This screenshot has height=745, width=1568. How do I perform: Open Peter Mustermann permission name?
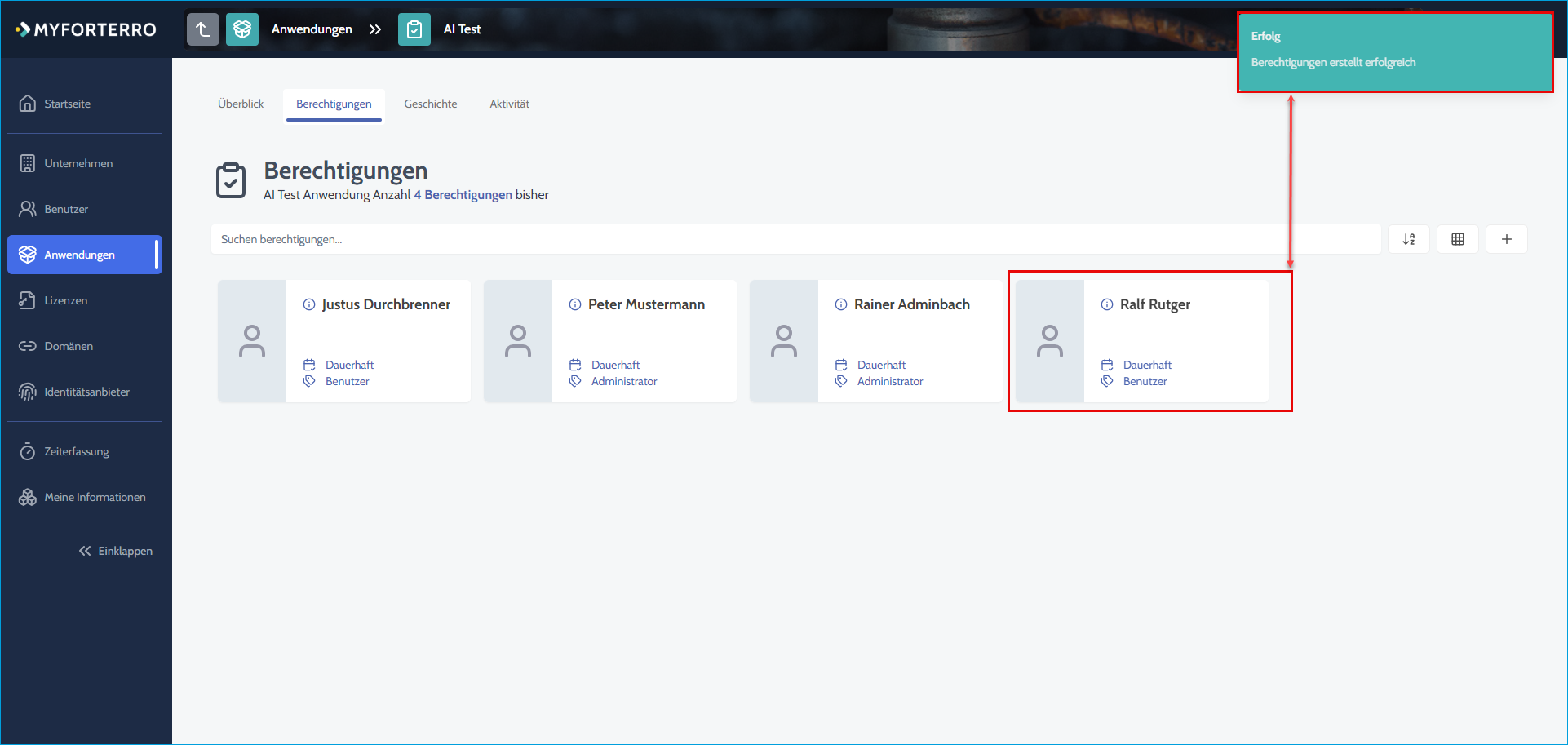[x=646, y=304]
